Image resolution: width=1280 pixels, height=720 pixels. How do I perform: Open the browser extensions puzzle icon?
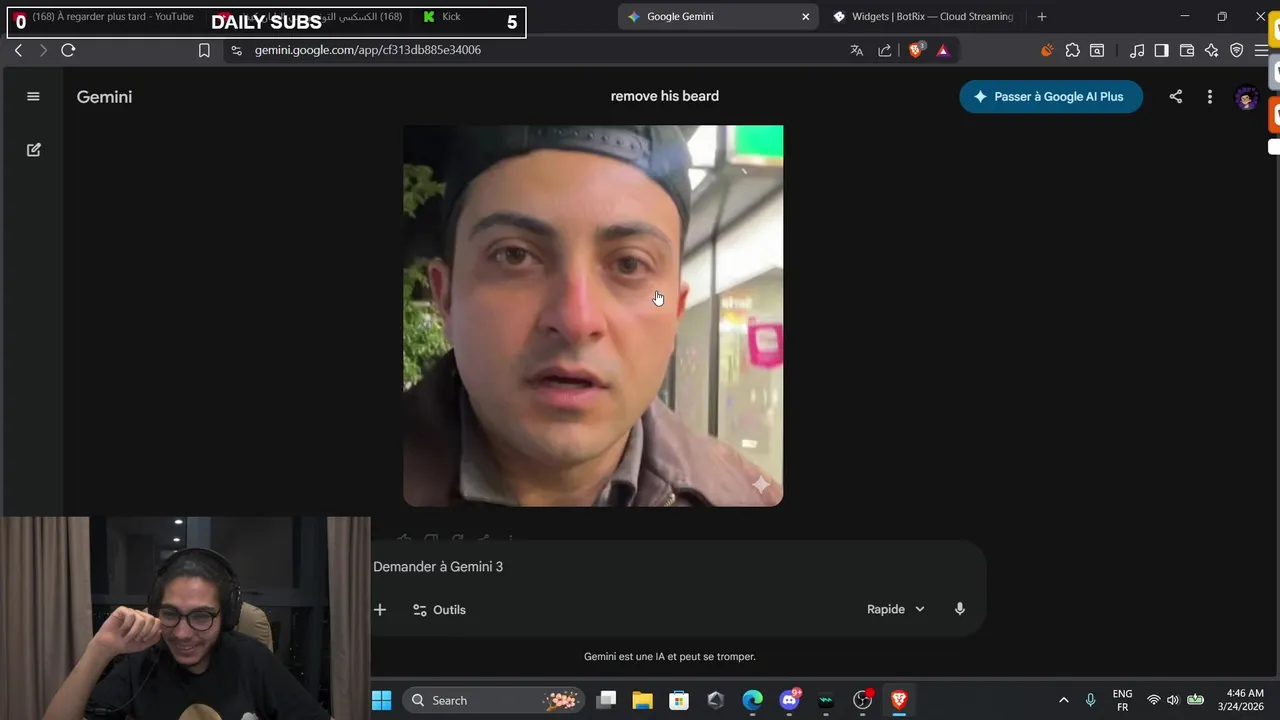coord(1072,50)
